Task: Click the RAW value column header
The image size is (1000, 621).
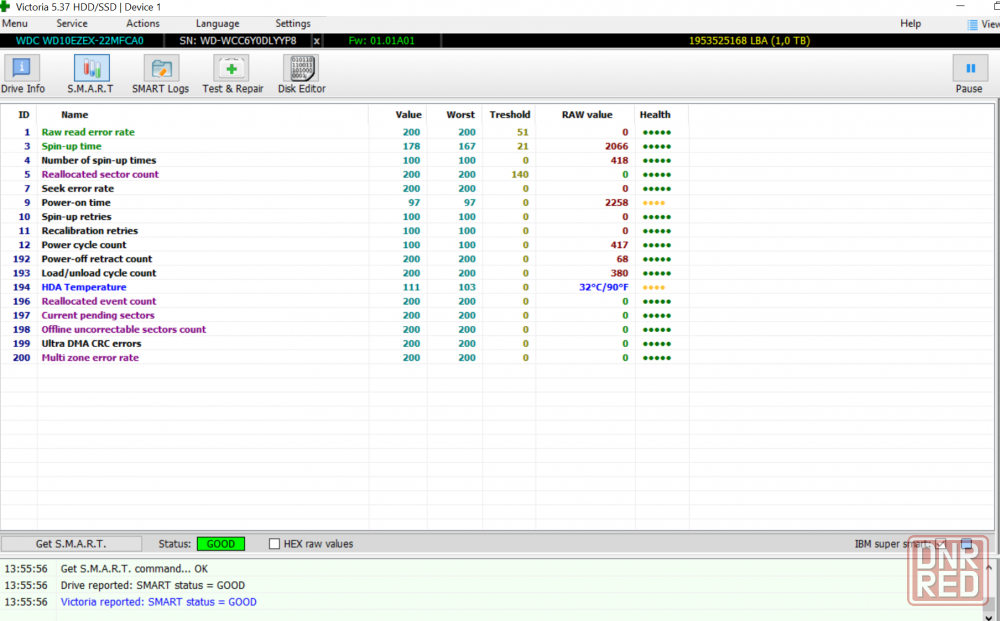Action: coord(587,115)
